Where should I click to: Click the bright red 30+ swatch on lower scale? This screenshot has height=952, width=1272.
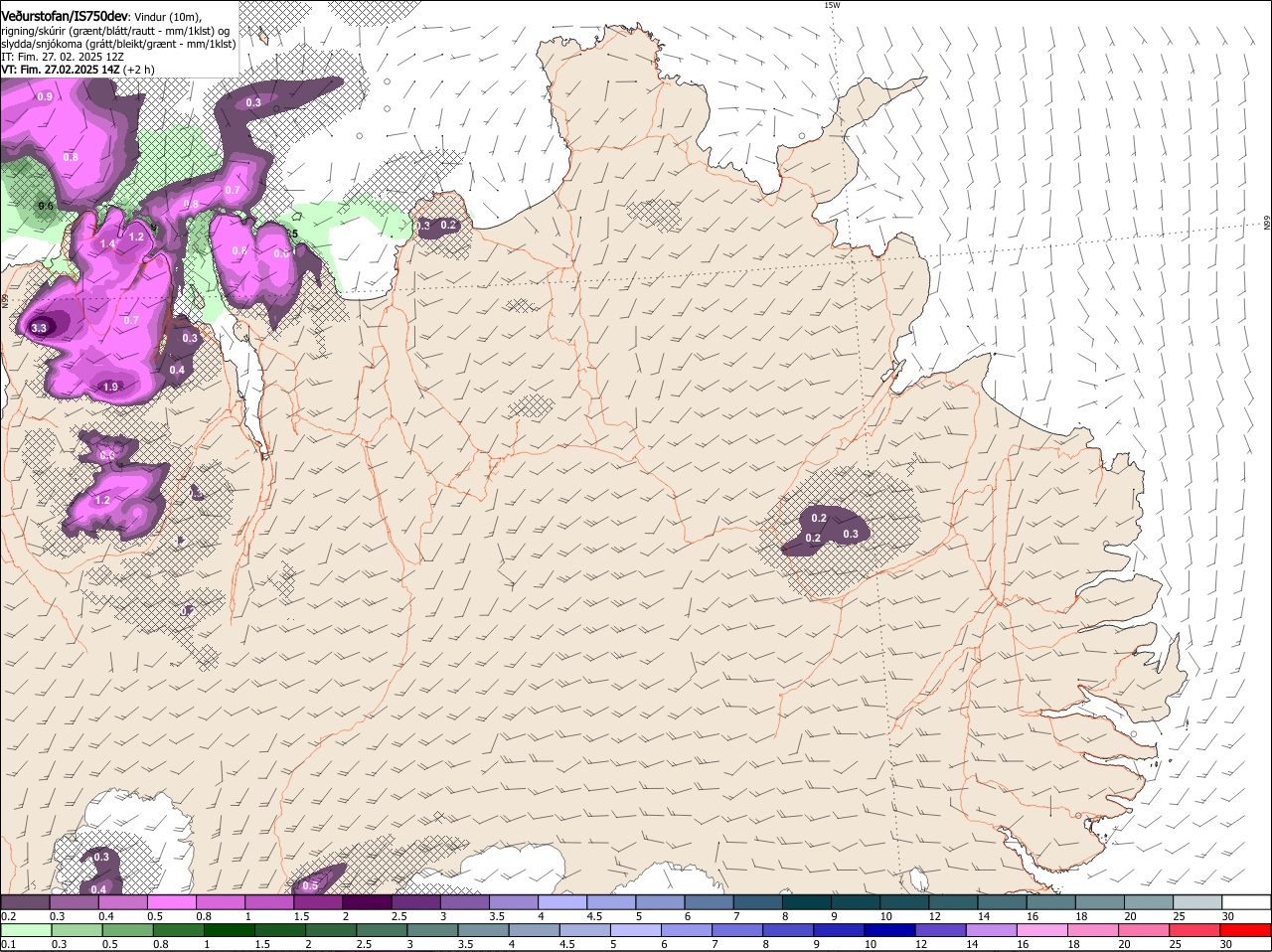[1247, 930]
